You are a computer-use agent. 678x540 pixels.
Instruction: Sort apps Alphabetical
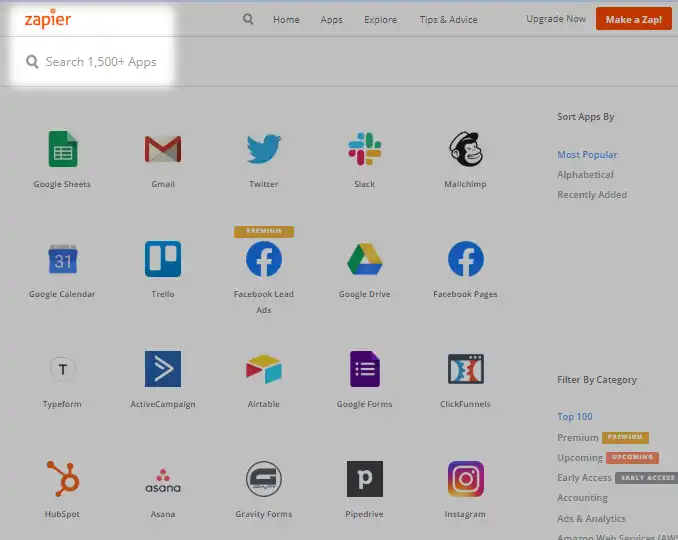[585, 175]
